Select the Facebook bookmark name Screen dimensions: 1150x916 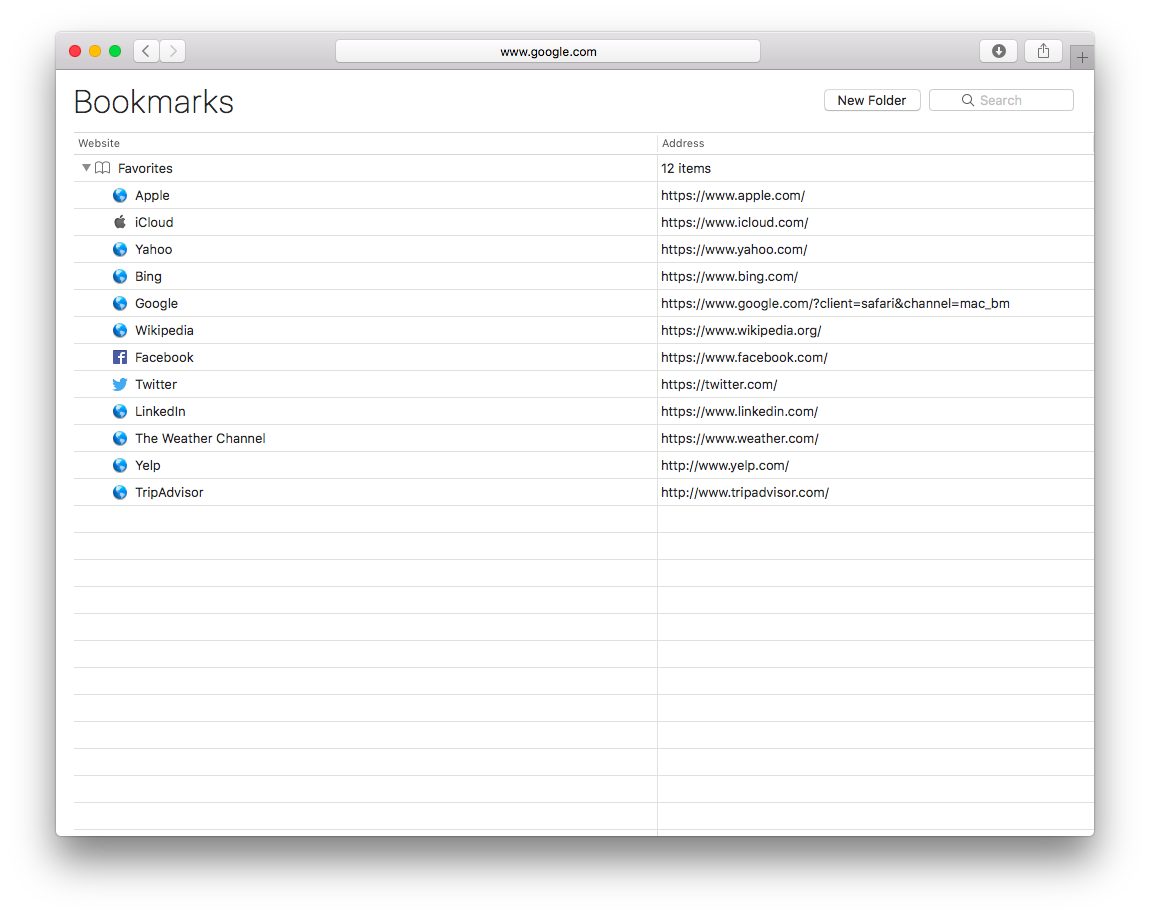tap(164, 357)
